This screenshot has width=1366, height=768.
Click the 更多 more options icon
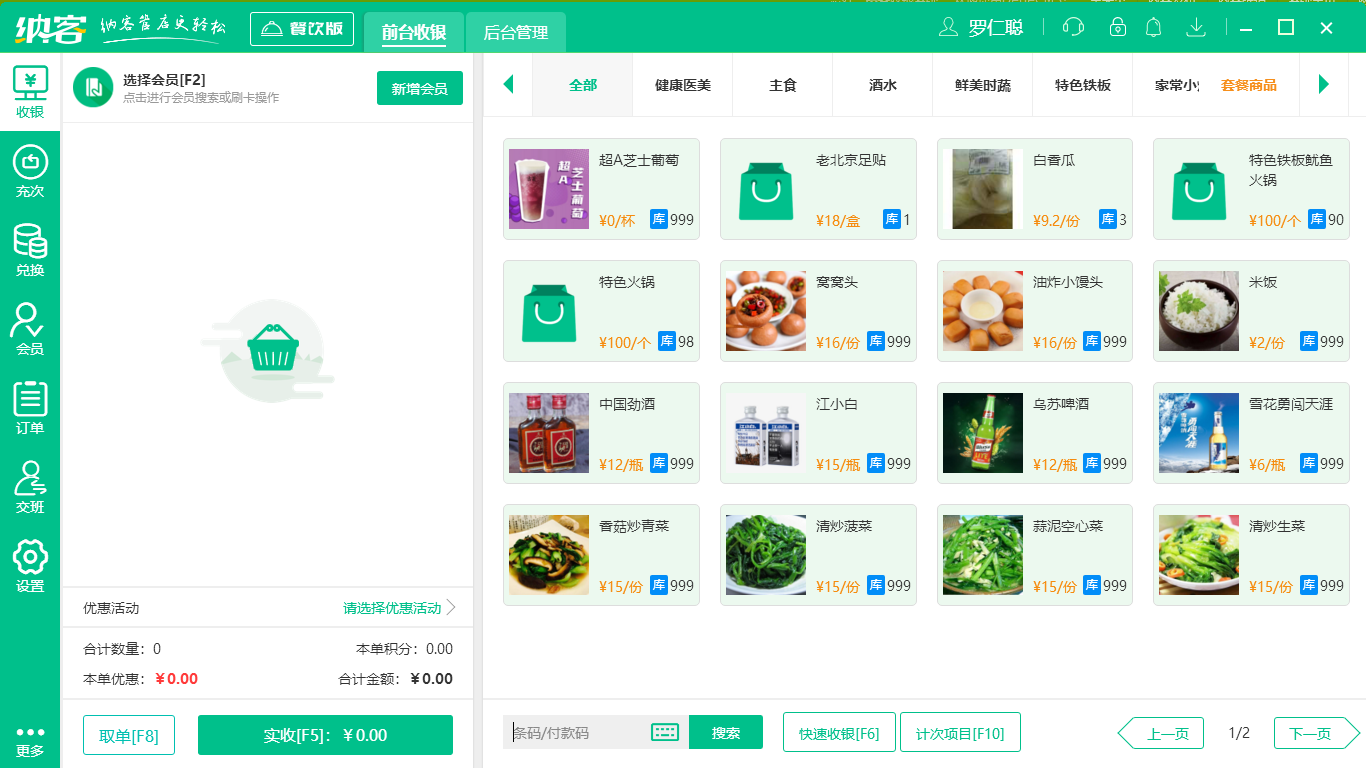coord(30,738)
